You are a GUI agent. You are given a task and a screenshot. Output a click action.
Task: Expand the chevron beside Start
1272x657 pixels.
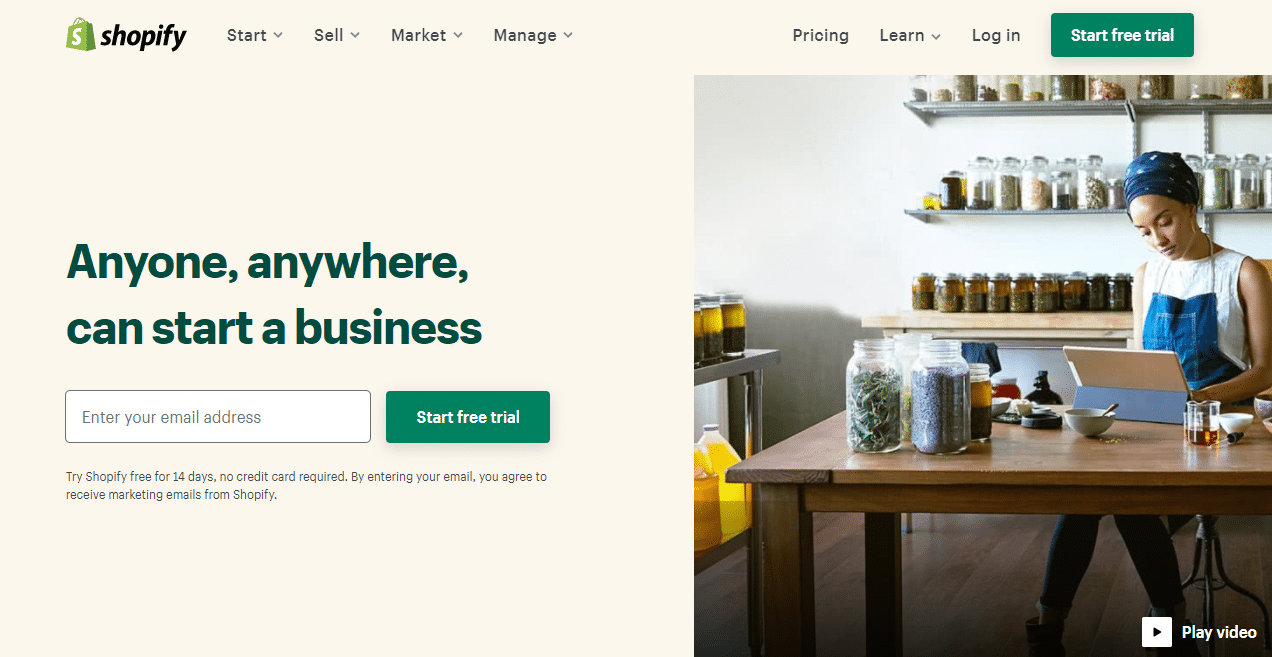(278, 36)
